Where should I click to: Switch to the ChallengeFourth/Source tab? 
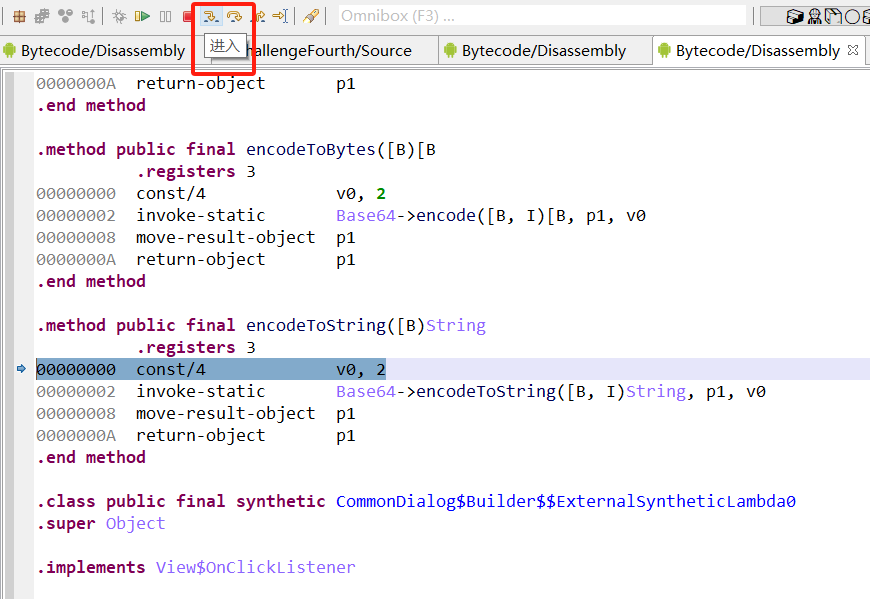tap(328, 51)
